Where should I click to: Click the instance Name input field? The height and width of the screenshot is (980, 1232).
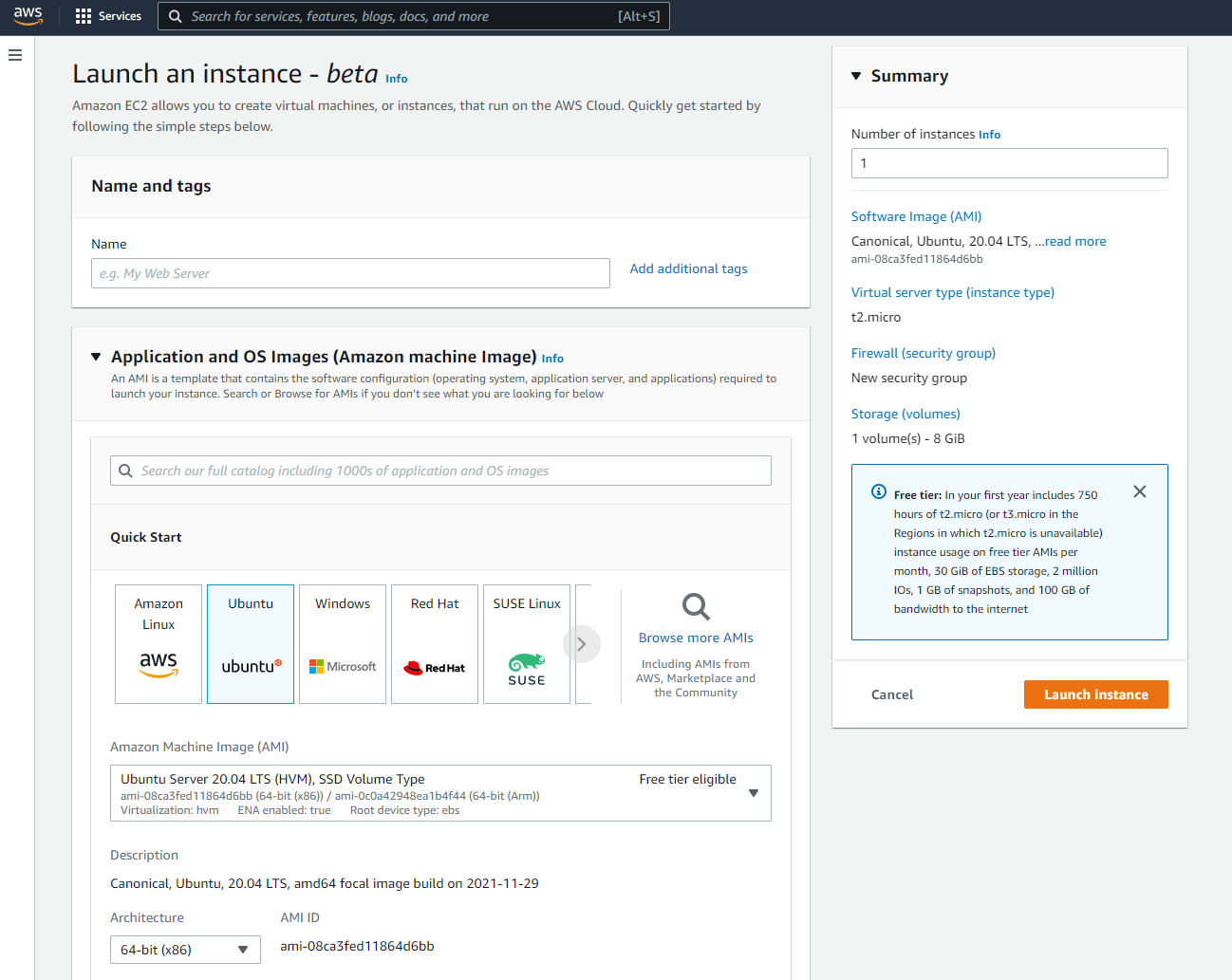tap(350, 273)
